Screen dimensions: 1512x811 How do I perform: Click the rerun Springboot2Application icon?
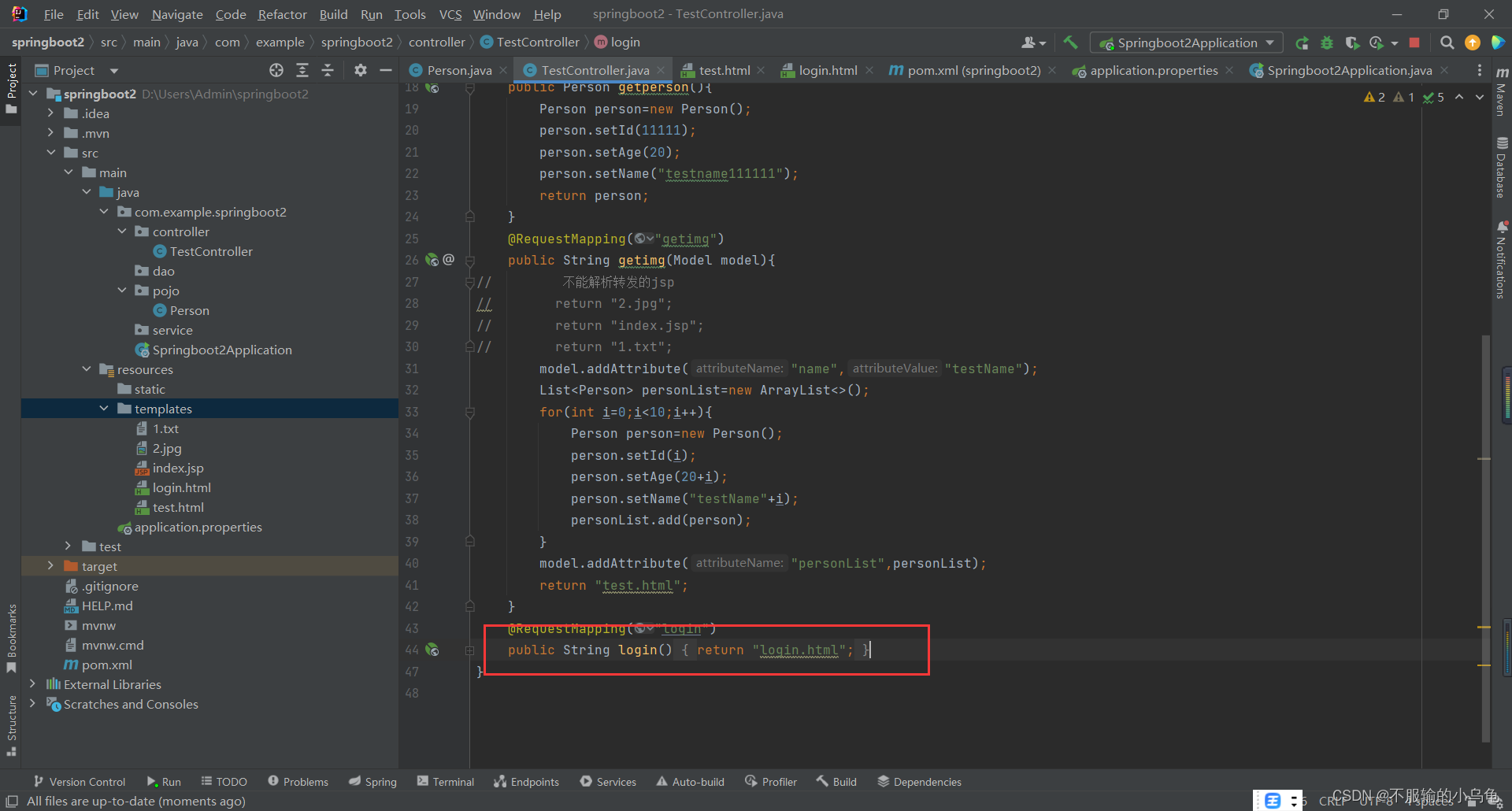tap(1302, 43)
